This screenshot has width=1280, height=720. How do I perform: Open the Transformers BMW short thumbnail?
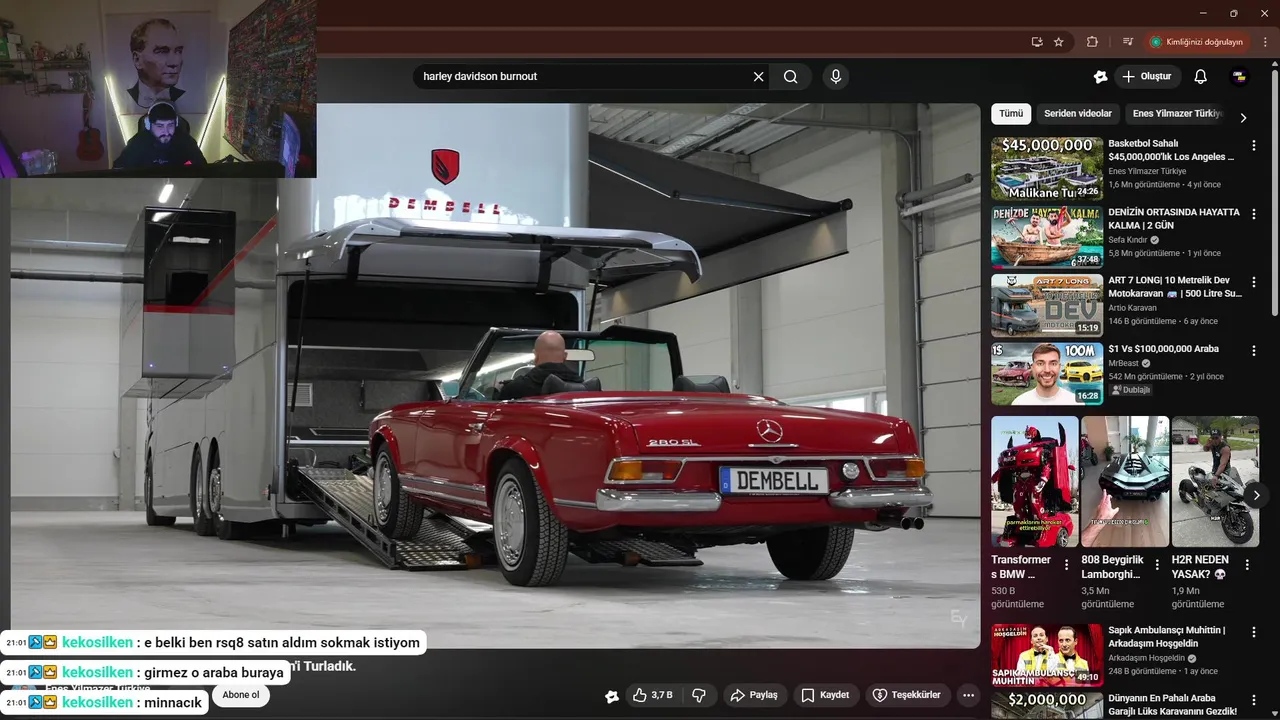[1035, 481]
